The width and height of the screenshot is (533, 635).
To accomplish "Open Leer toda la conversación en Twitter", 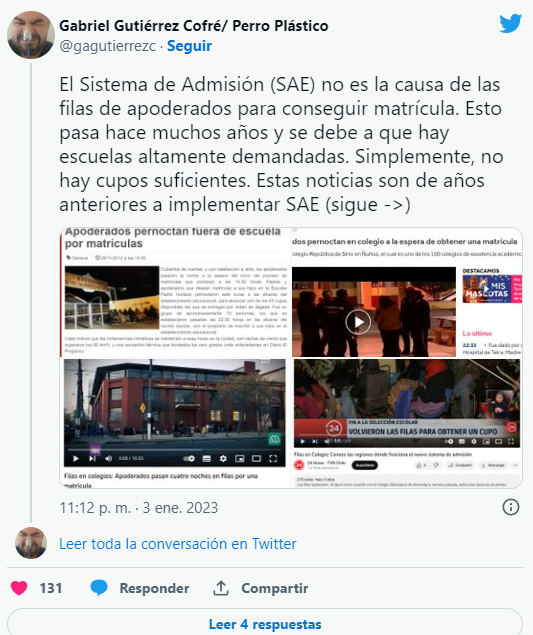I will pyautogui.click(x=178, y=543).
